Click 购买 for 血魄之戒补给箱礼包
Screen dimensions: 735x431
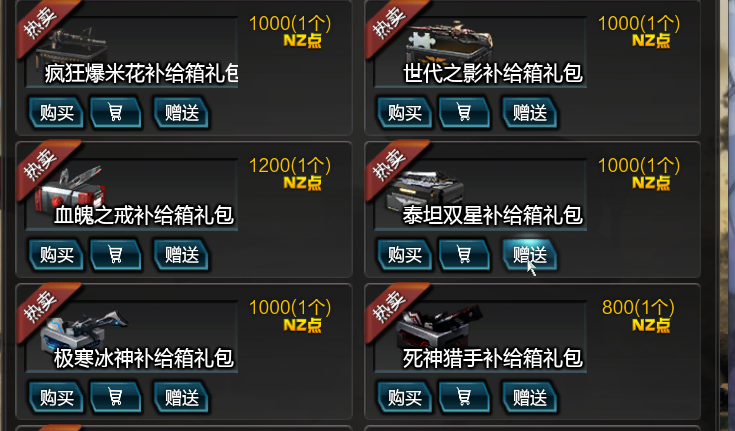tap(56, 255)
